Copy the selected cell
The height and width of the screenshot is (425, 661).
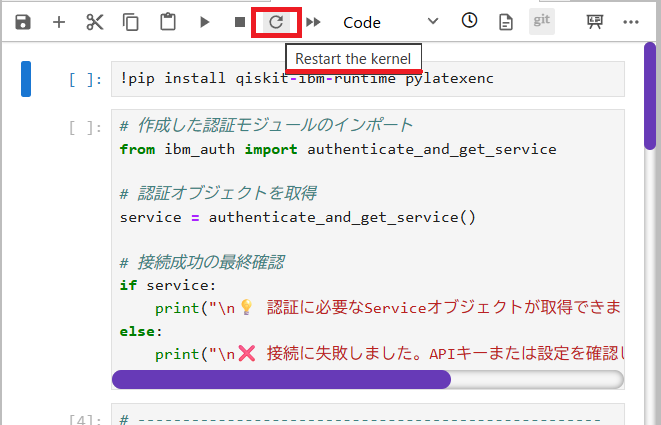coord(131,21)
